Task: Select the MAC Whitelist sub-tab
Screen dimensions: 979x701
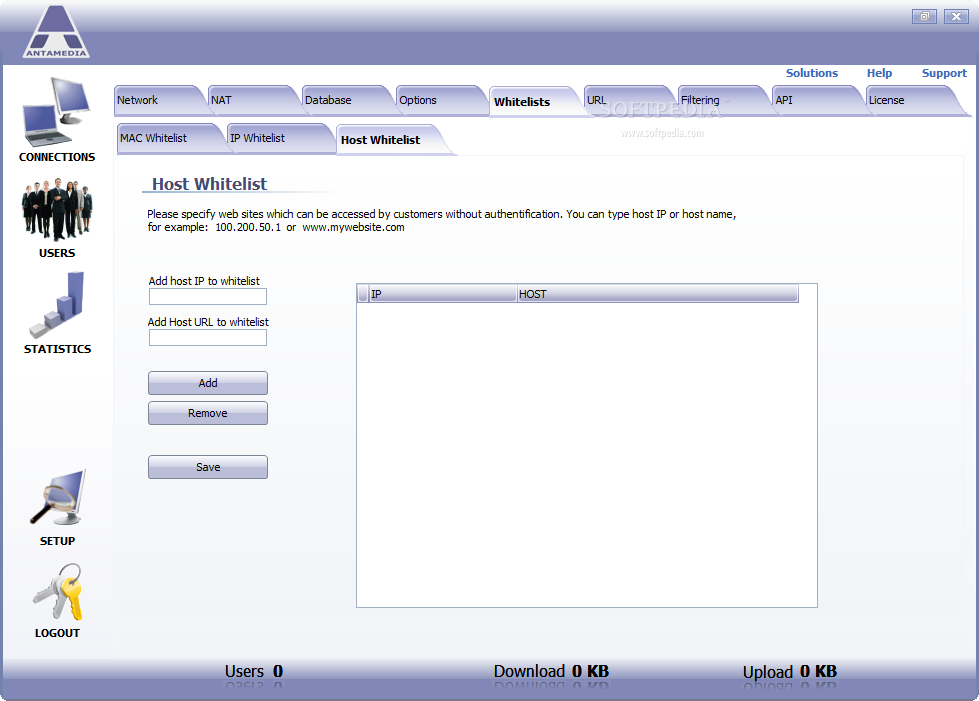Action: coord(171,138)
